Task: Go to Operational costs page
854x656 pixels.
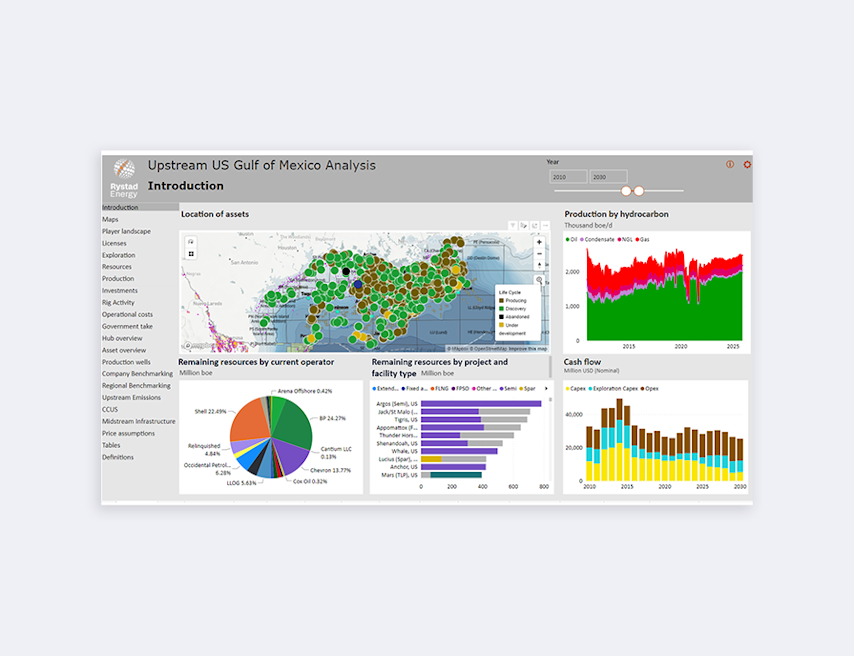Action: click(127, 315)
